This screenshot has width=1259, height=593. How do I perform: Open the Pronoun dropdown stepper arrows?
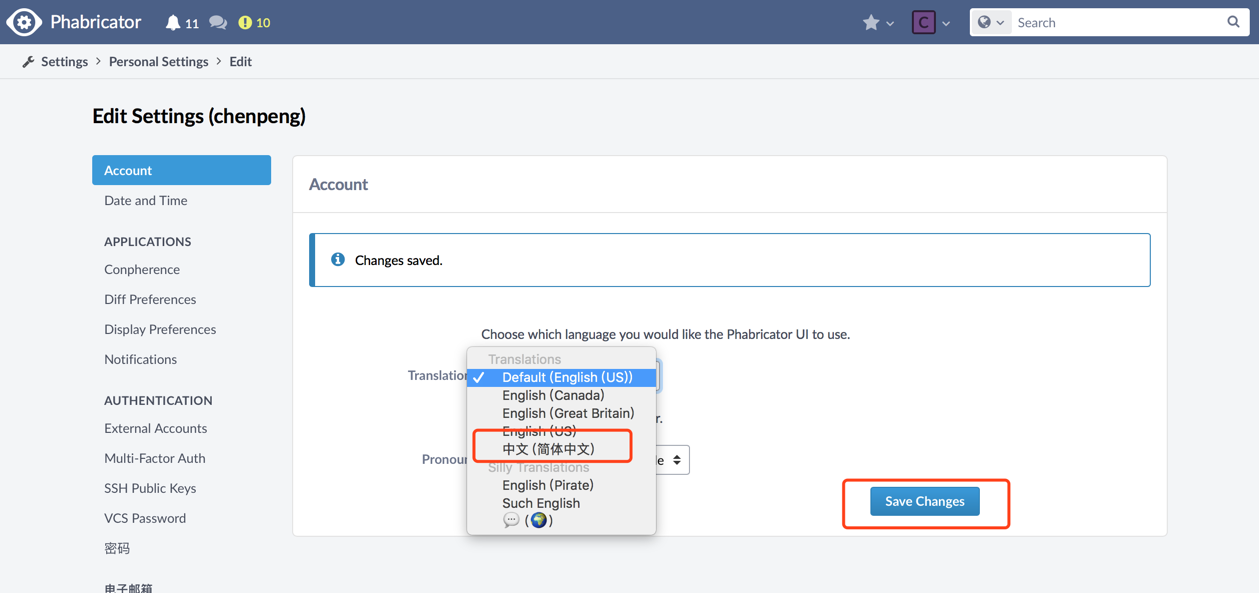[x=677, y=460]
